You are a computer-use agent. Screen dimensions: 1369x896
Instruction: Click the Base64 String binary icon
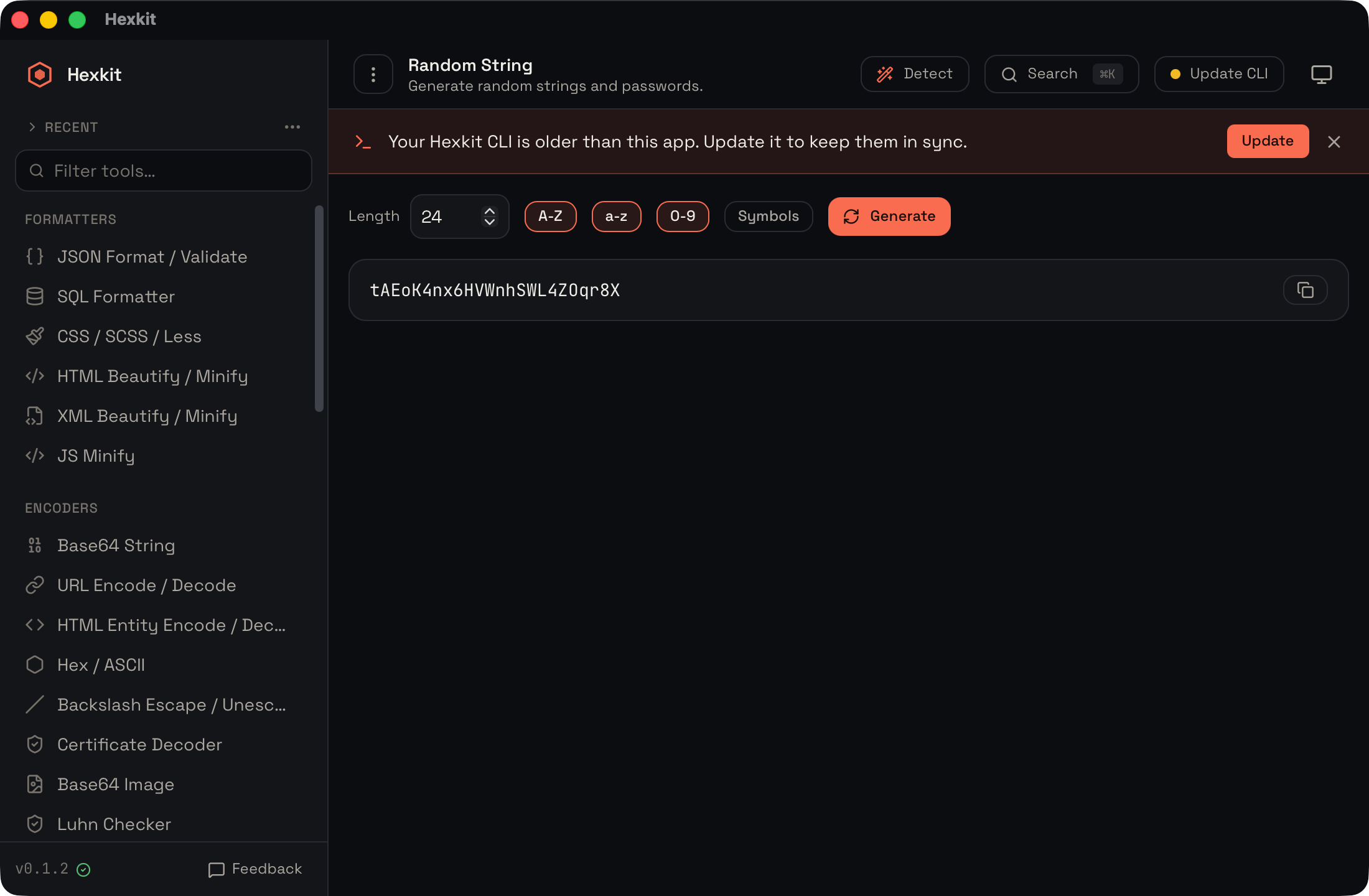tap(35, 545)
